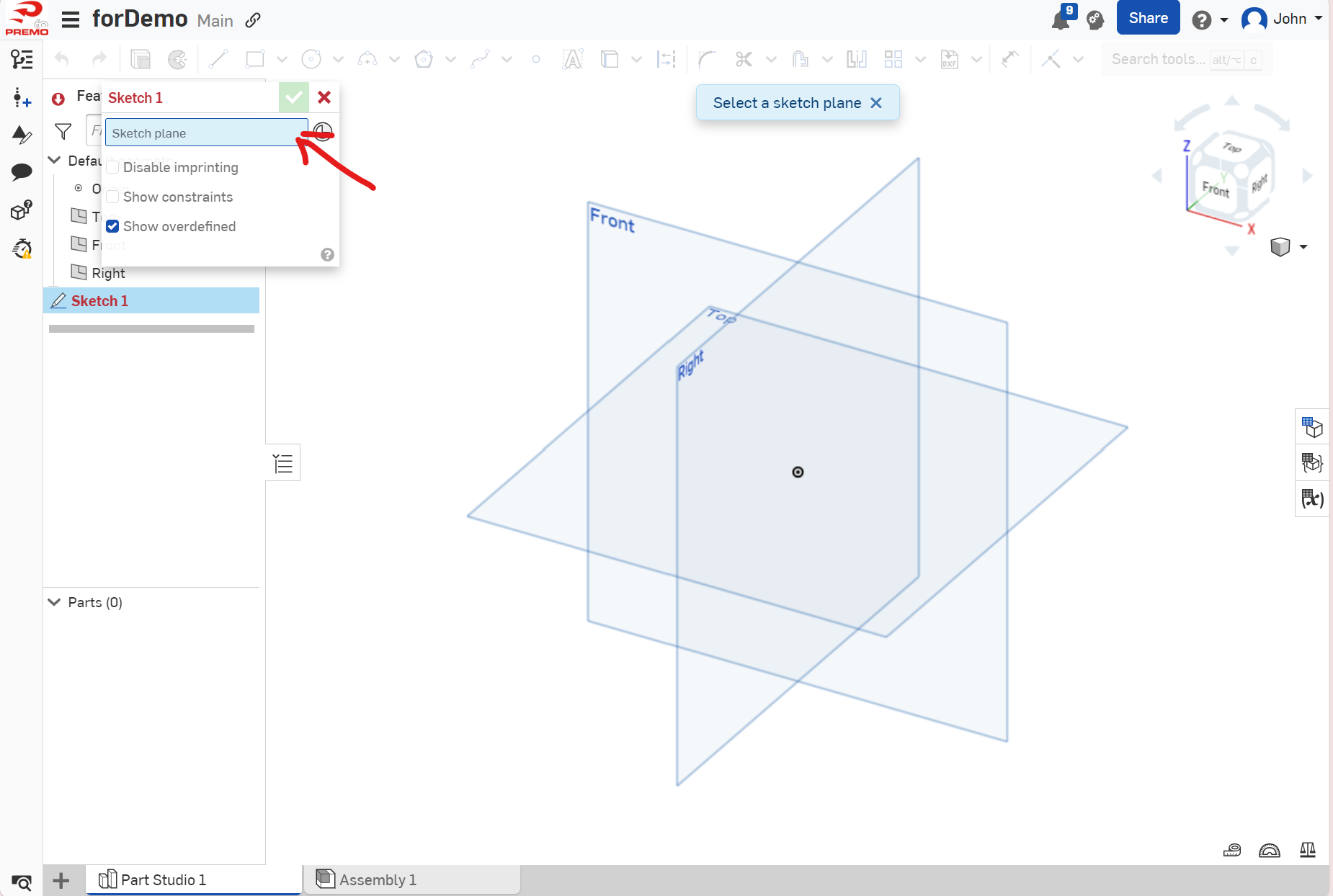The width and height of the screenshot is (1333, 896).
Task: Click the insert new element plus button
Action: [61, 880]
